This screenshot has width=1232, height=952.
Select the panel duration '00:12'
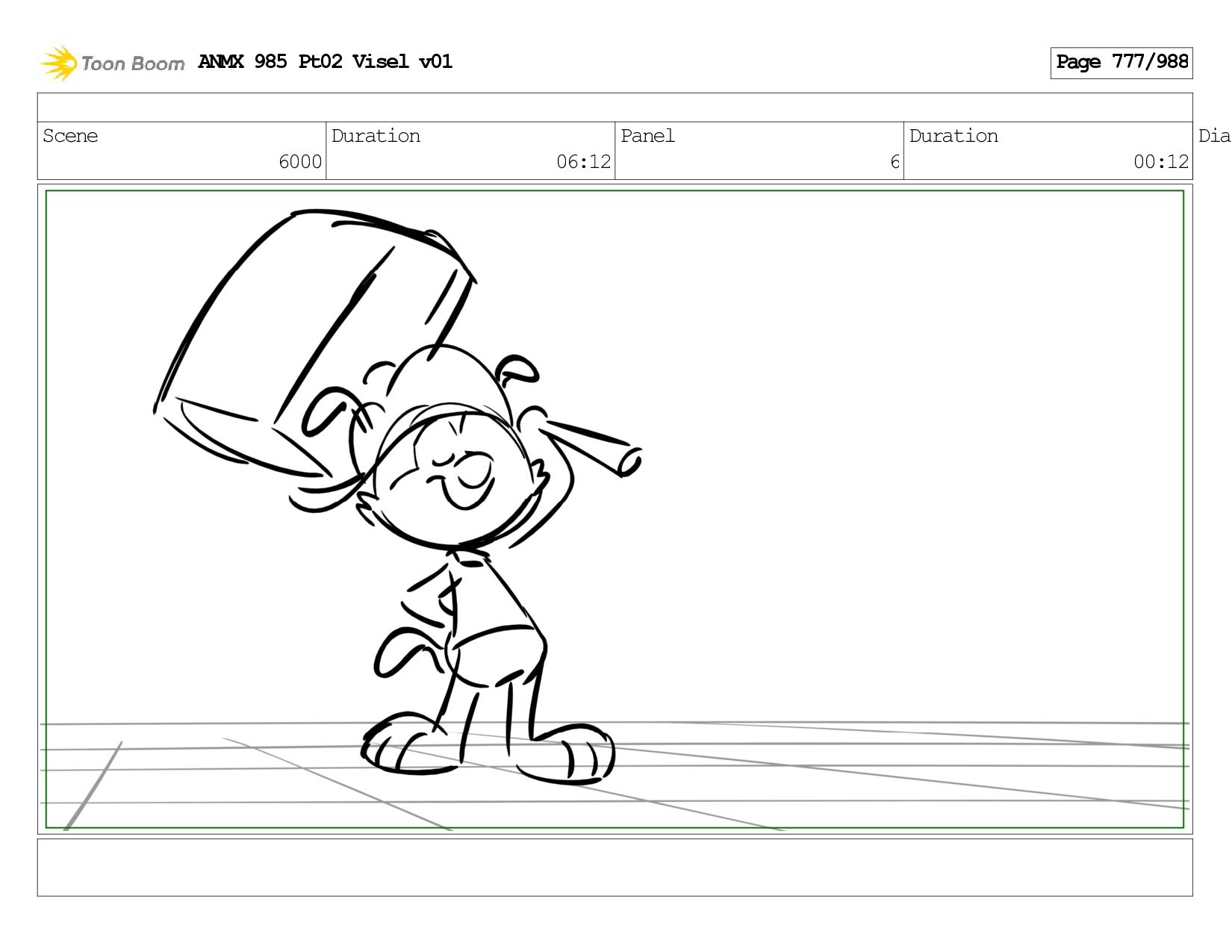pyautogui.click(x=1161, y=162)
